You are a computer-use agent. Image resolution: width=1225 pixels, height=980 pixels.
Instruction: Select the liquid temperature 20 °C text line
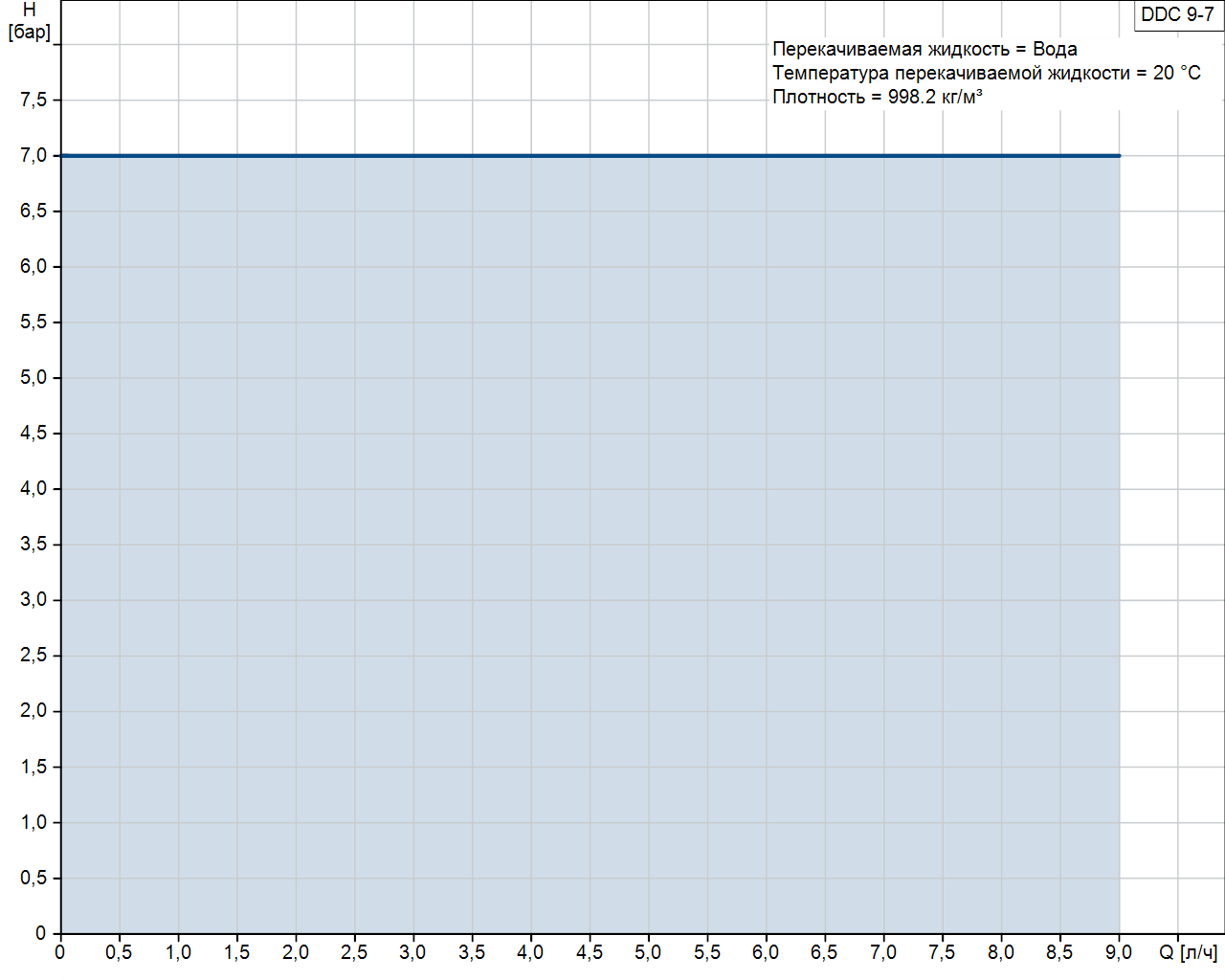[x=986, y=73]
